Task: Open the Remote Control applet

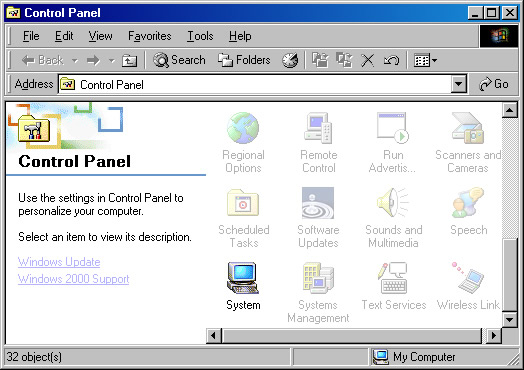Action: 318,128
